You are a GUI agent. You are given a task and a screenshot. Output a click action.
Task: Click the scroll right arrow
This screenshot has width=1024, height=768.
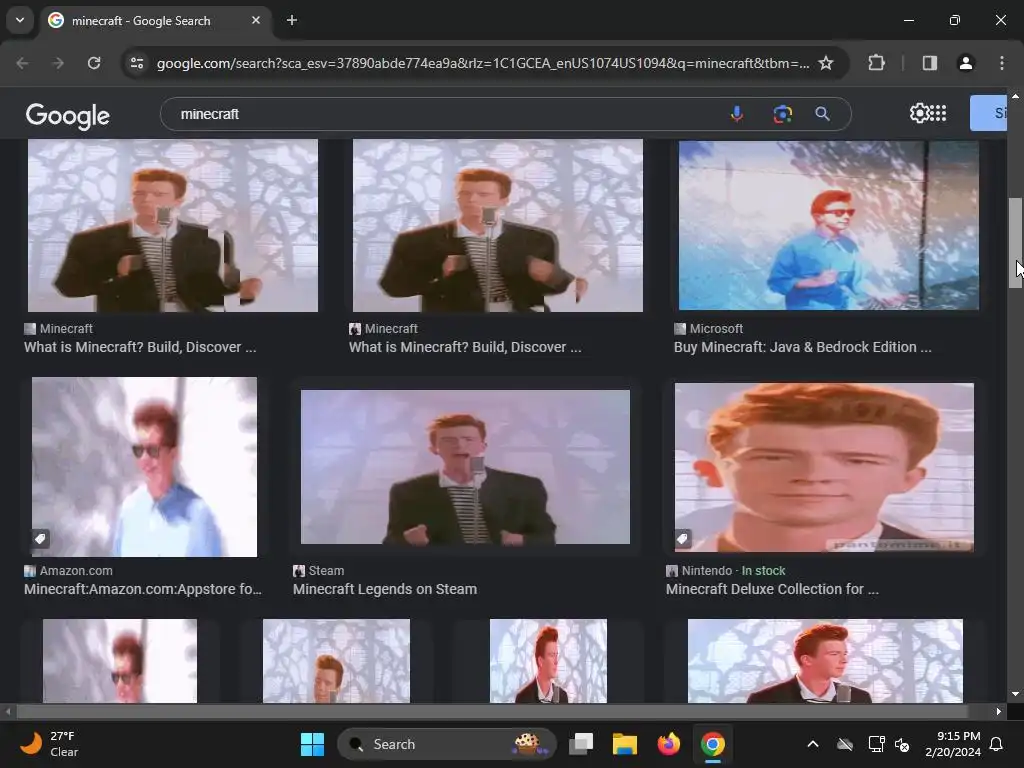[999, 711]
